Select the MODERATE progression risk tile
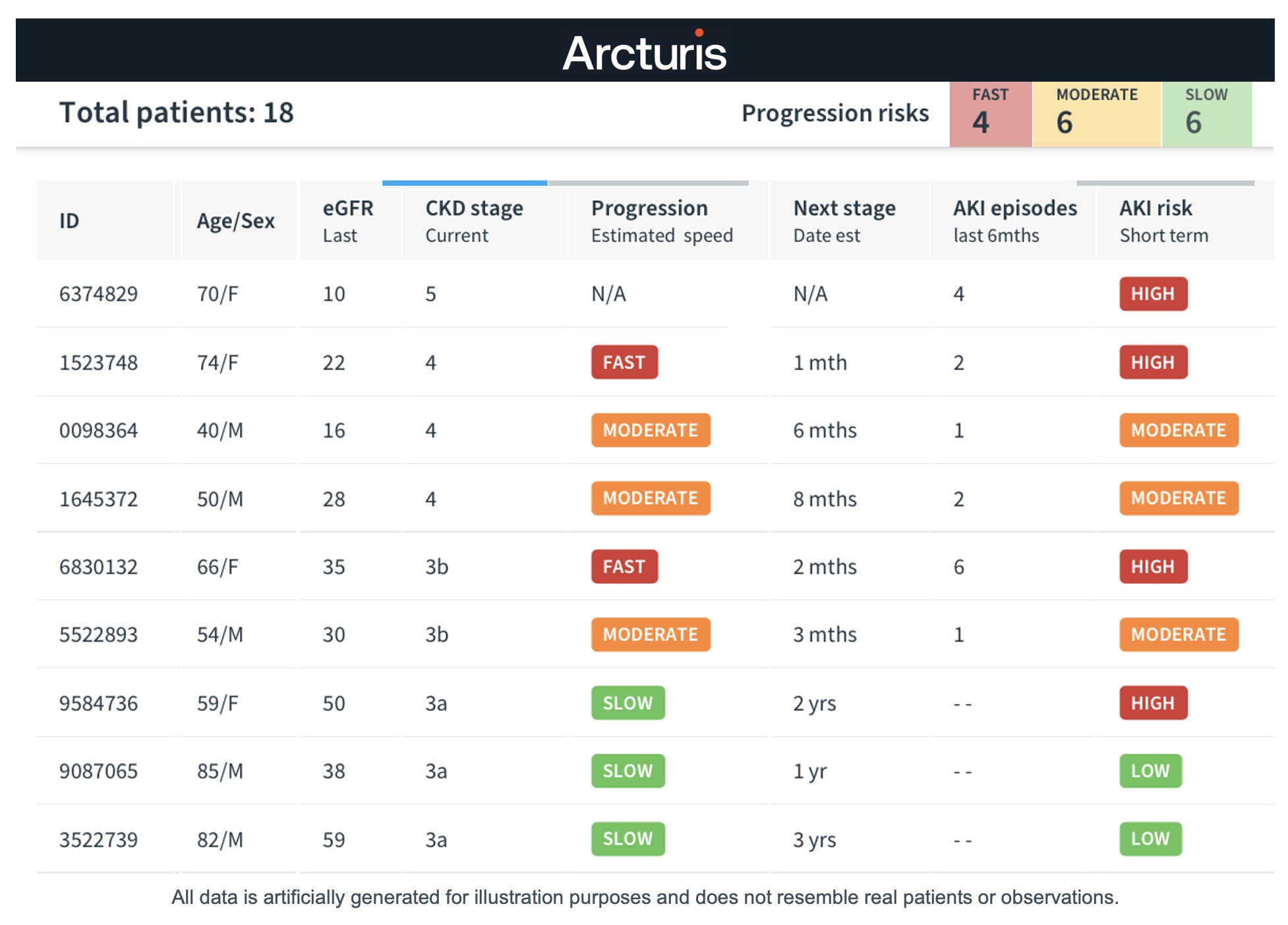Viewport: 1288px width, 925px height. coord(1096,113)
